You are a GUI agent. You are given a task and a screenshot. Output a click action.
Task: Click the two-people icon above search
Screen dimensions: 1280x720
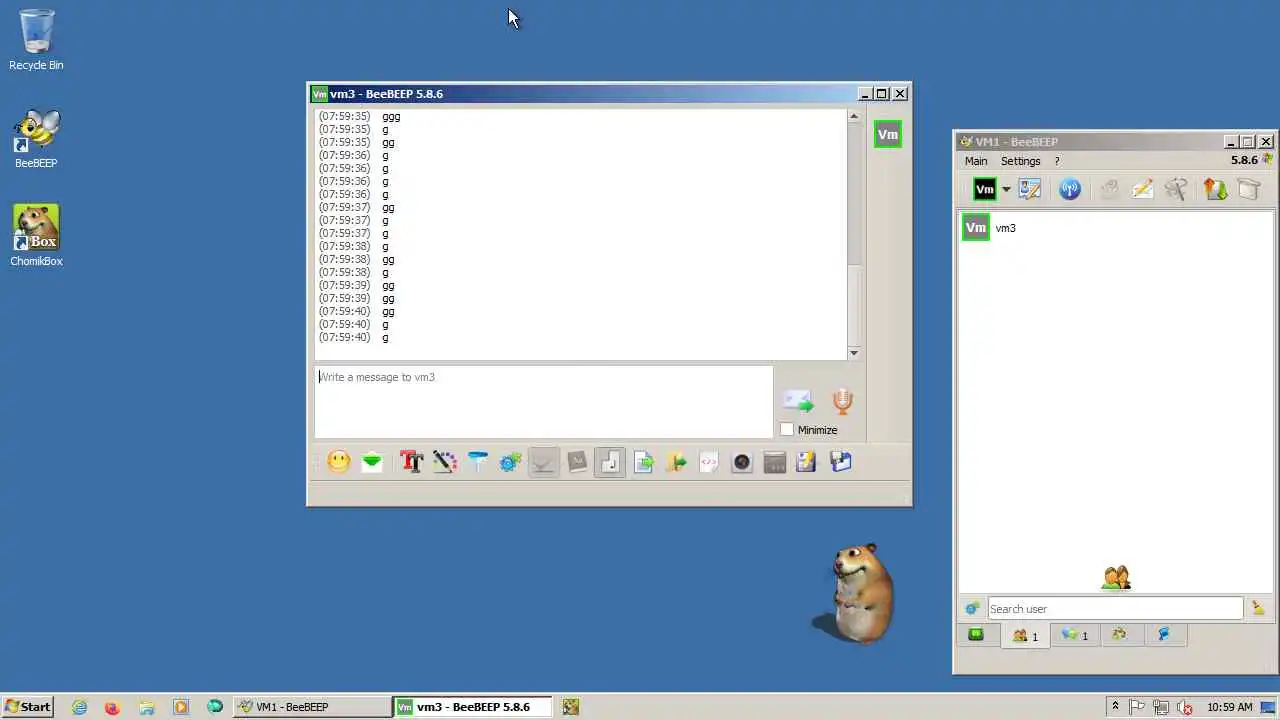(x=1116, y=578)
